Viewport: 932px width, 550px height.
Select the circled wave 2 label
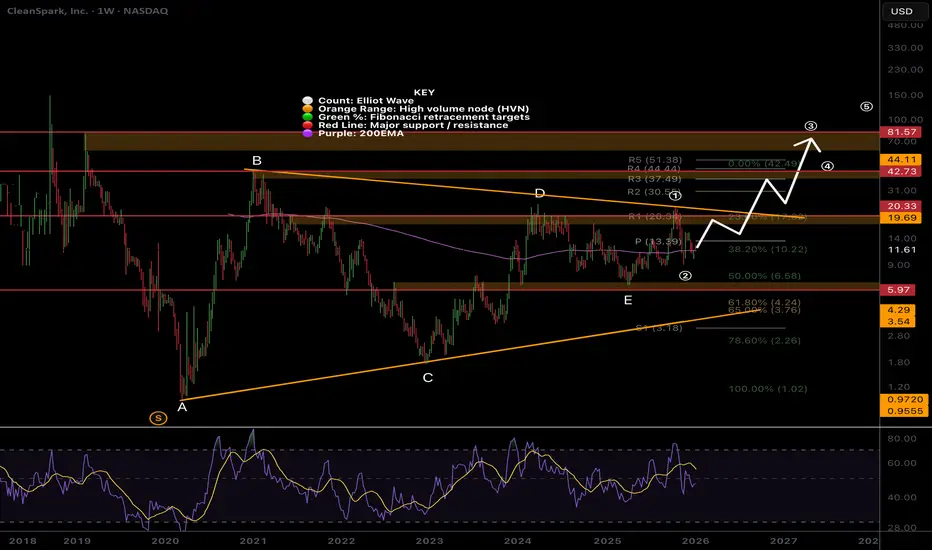click(685, 275)
